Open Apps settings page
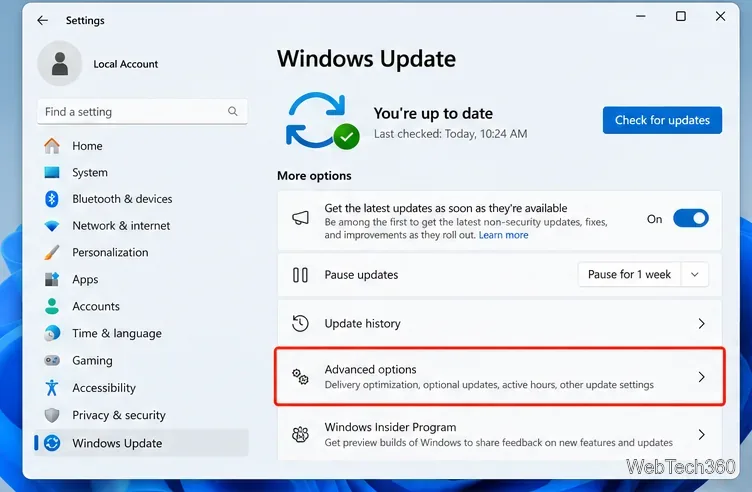Viewport: 752px width, 492px height. pos(142,279)
